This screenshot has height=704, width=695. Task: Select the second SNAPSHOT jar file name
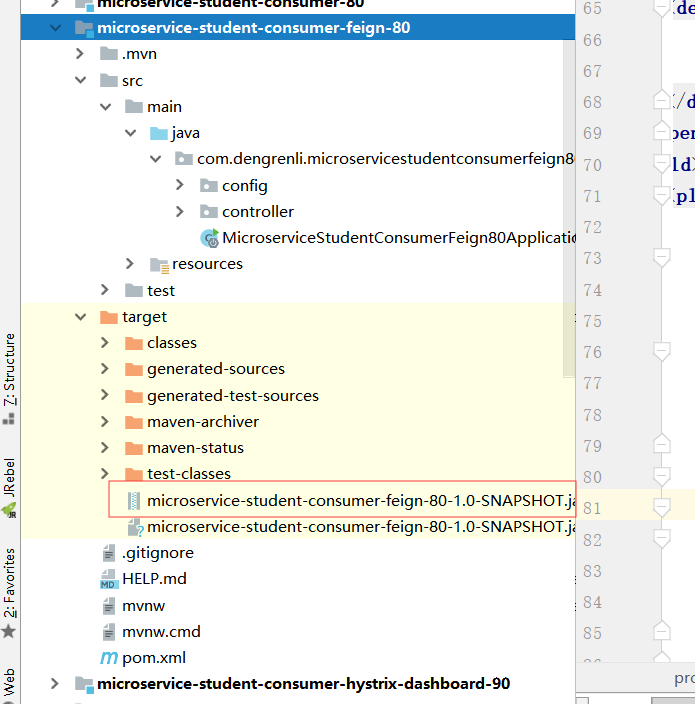pos(361,527)
